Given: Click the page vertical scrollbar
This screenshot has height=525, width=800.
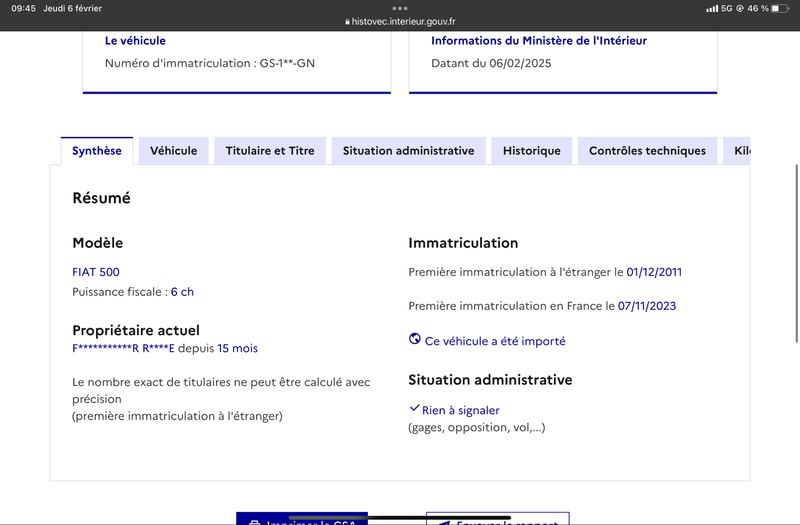Looking at the screenshot, I should pyautogui.click(x=797, y=254).
